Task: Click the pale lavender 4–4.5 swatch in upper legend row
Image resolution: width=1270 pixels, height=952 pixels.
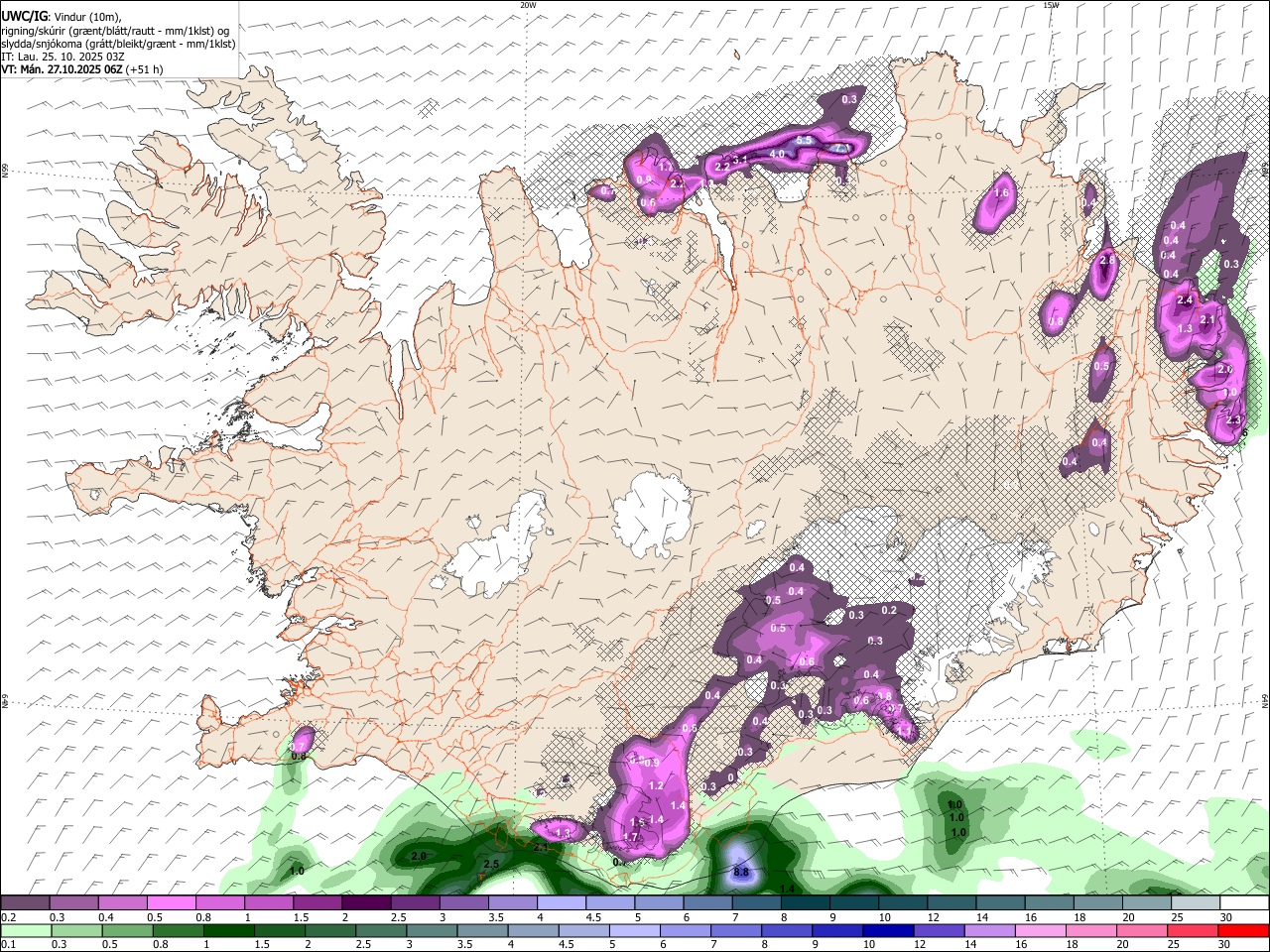Action: (560, 902)
